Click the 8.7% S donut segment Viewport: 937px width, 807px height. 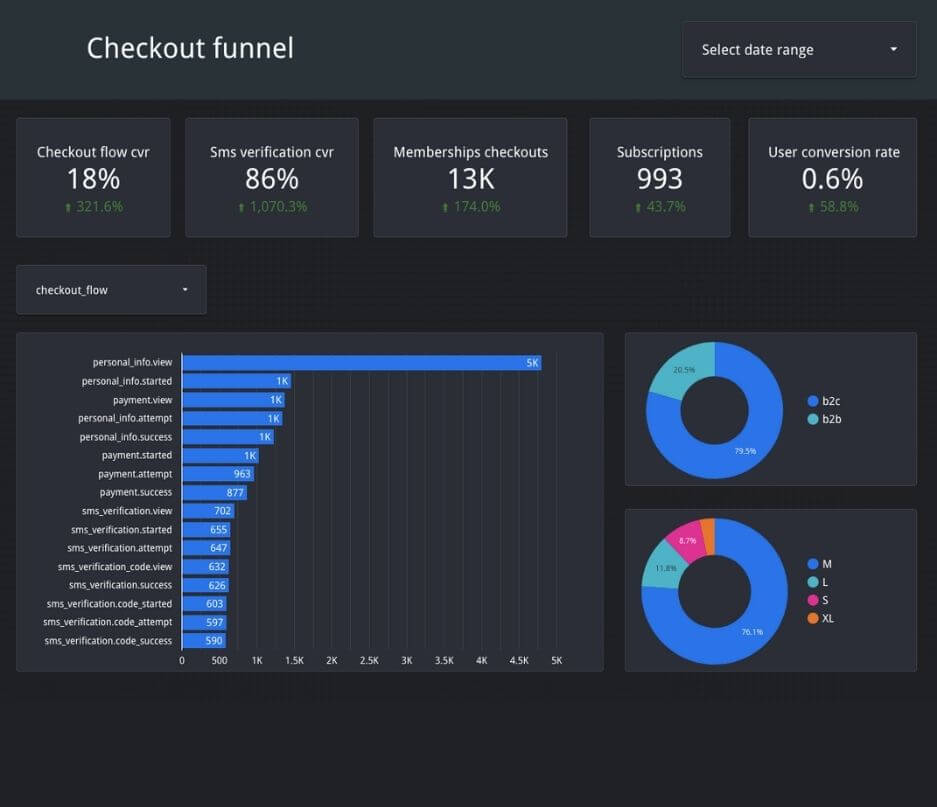coord(685,541)
